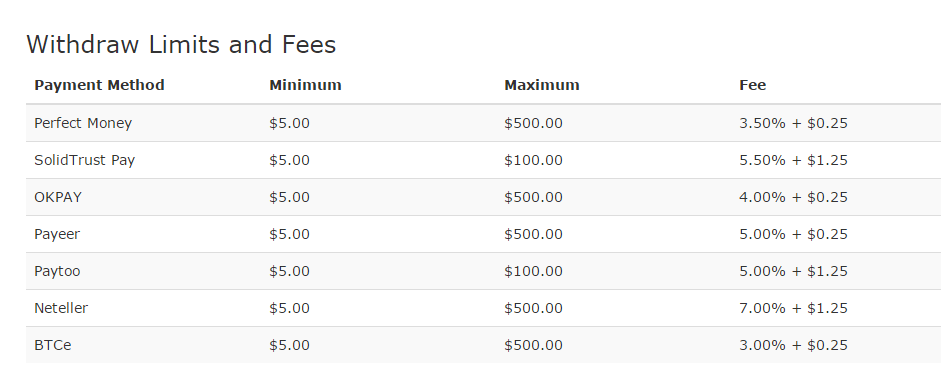Click Perfect Money's $5.00 minimum cell

(x=289, y=123)
